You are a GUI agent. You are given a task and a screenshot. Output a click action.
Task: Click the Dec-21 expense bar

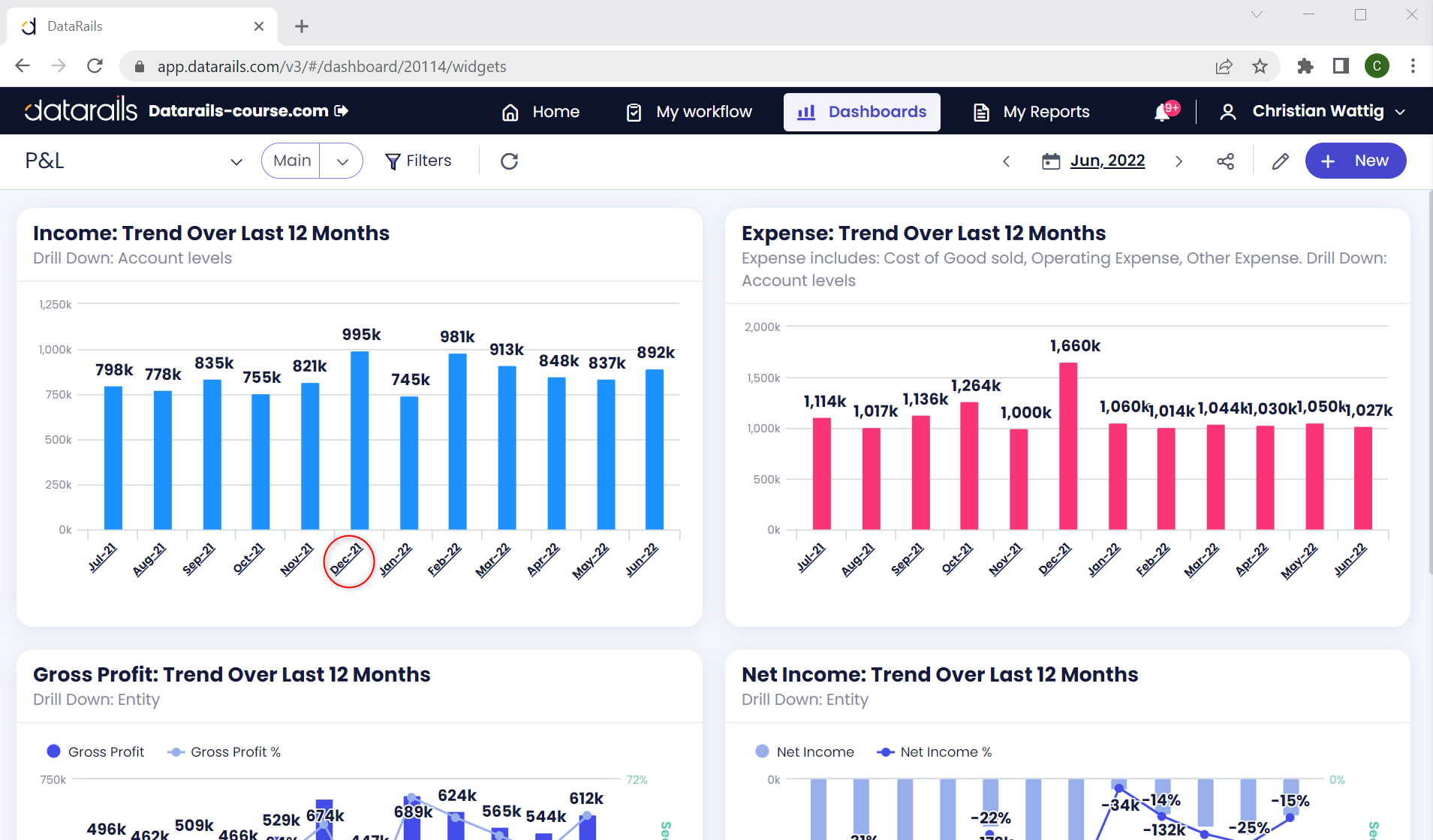click(x=1068, y=446)
